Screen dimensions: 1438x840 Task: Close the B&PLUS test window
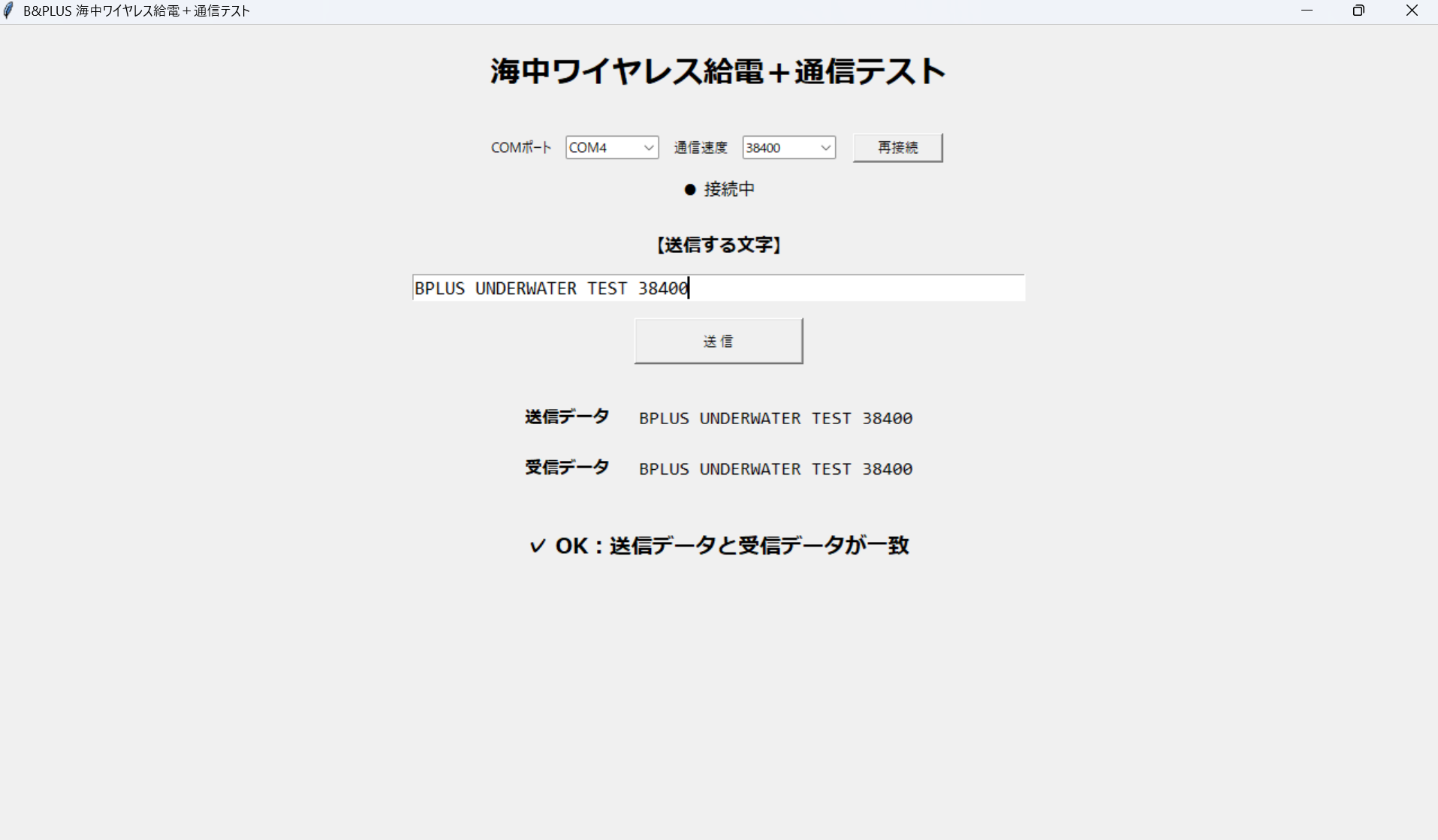point(1412,11)
